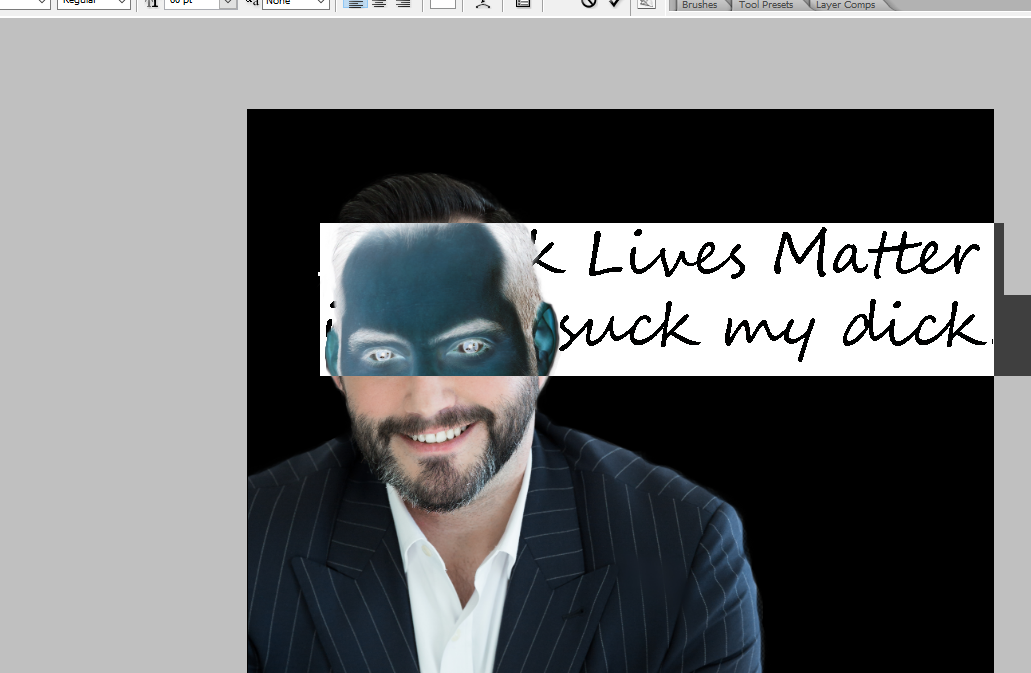1031x673 pixels.
Task: Switch to the Brushes tab
Action: tap(700, 5)
